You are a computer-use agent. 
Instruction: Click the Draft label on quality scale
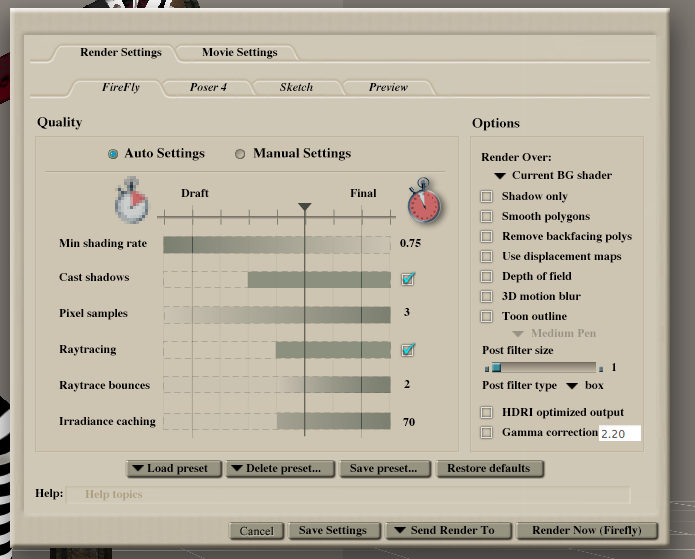pos(195,193)
